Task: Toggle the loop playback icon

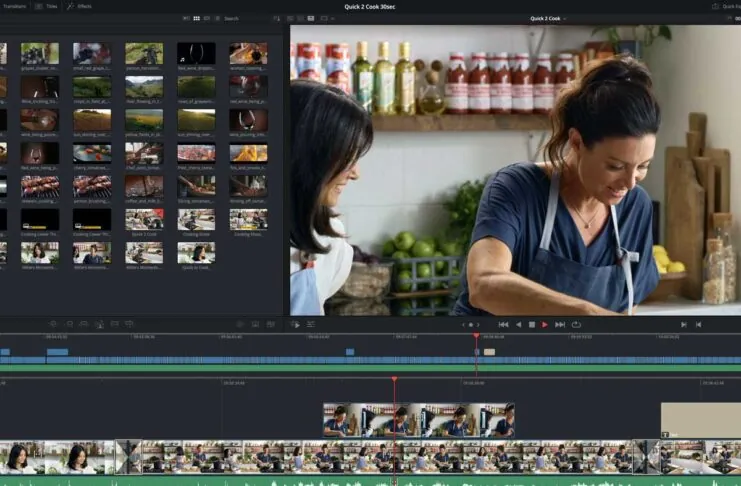Action: (x=576, y=324)
